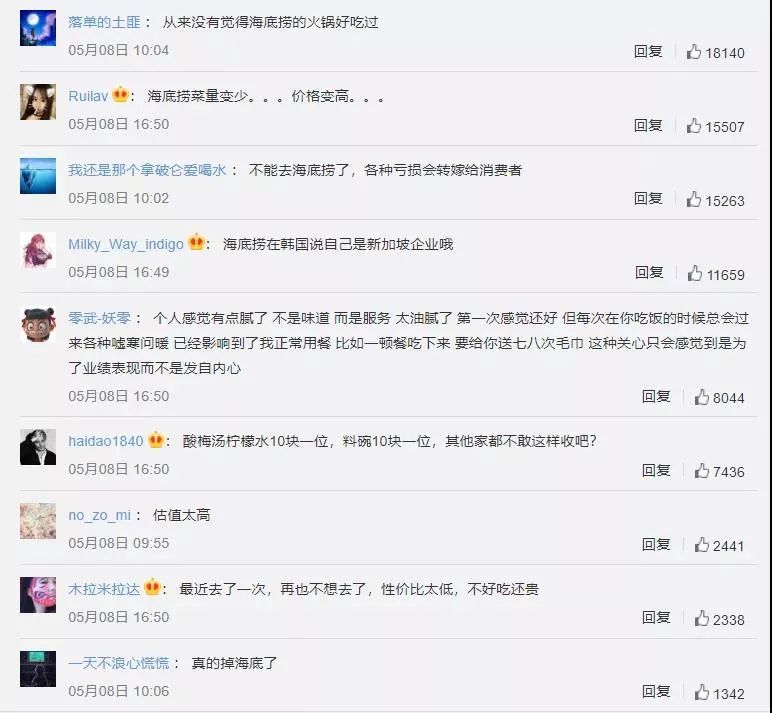The image size is (772, 713).
Task: Click thumbs-up on Milky_Way_indigo's comment
Action: [x=695, y=273]
